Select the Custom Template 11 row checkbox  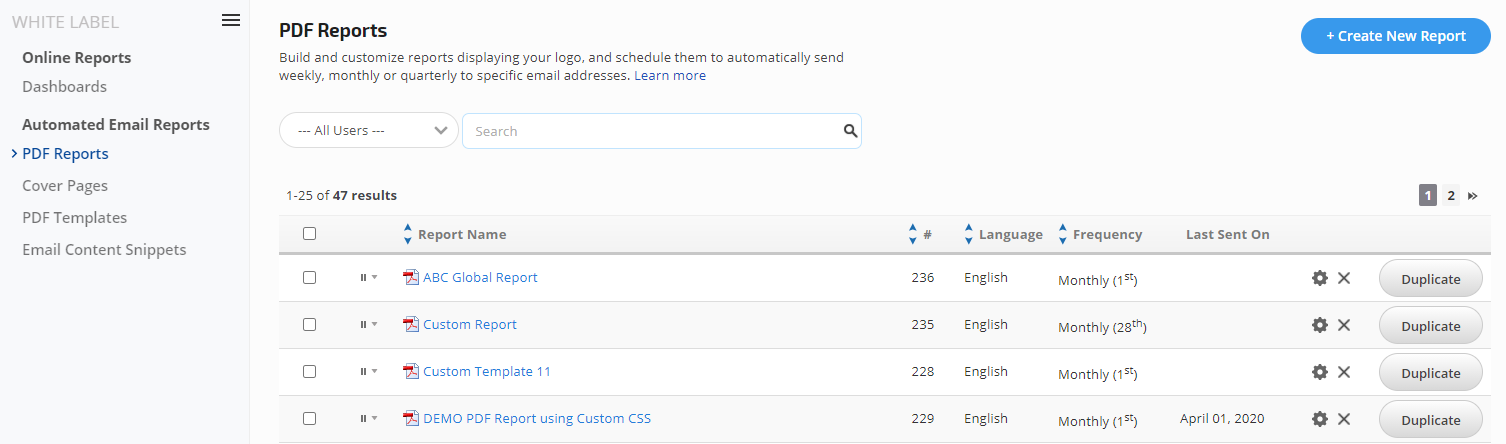tap(309, 372)
